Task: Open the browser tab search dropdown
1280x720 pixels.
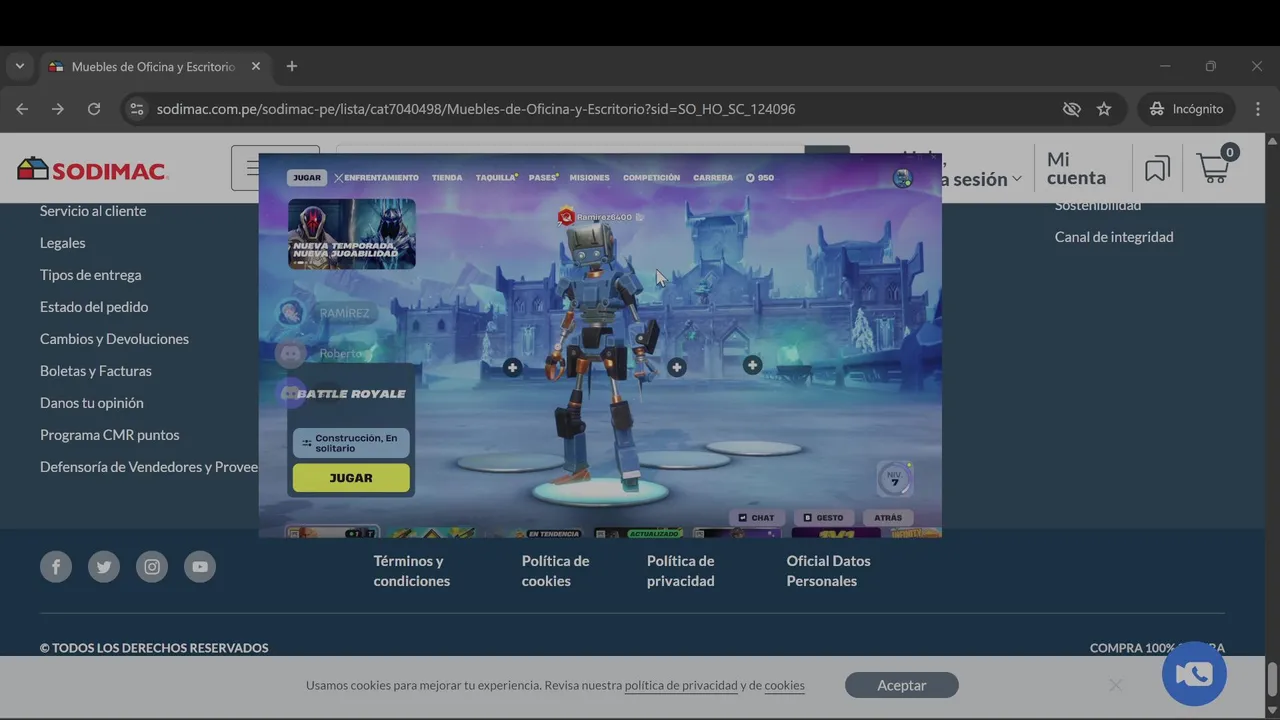Action: click(x=19, y=66)
